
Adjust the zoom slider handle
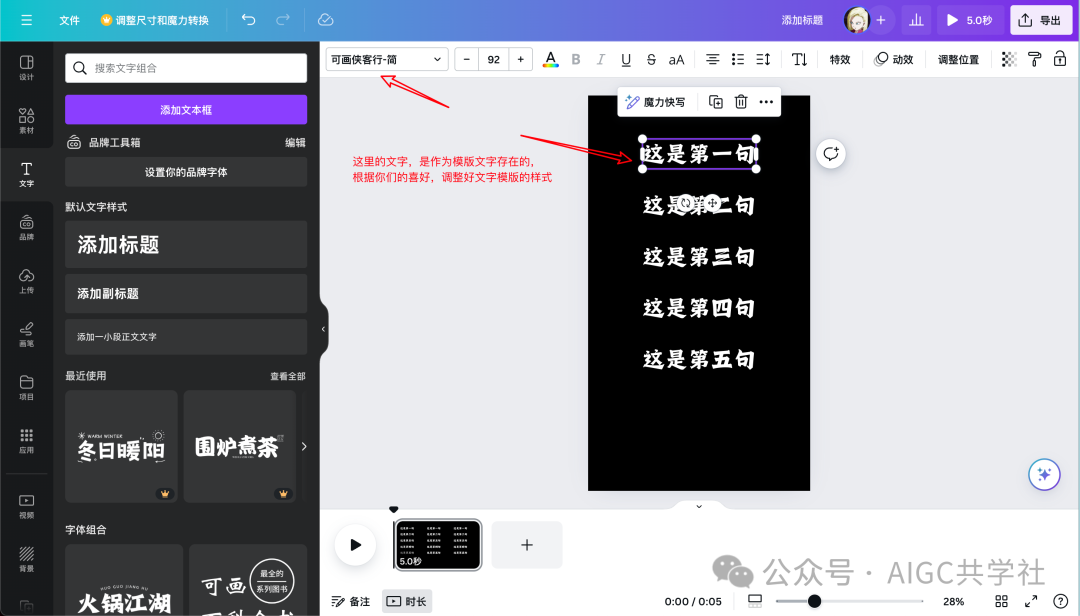pyautogui.click(x=814, y=601)
